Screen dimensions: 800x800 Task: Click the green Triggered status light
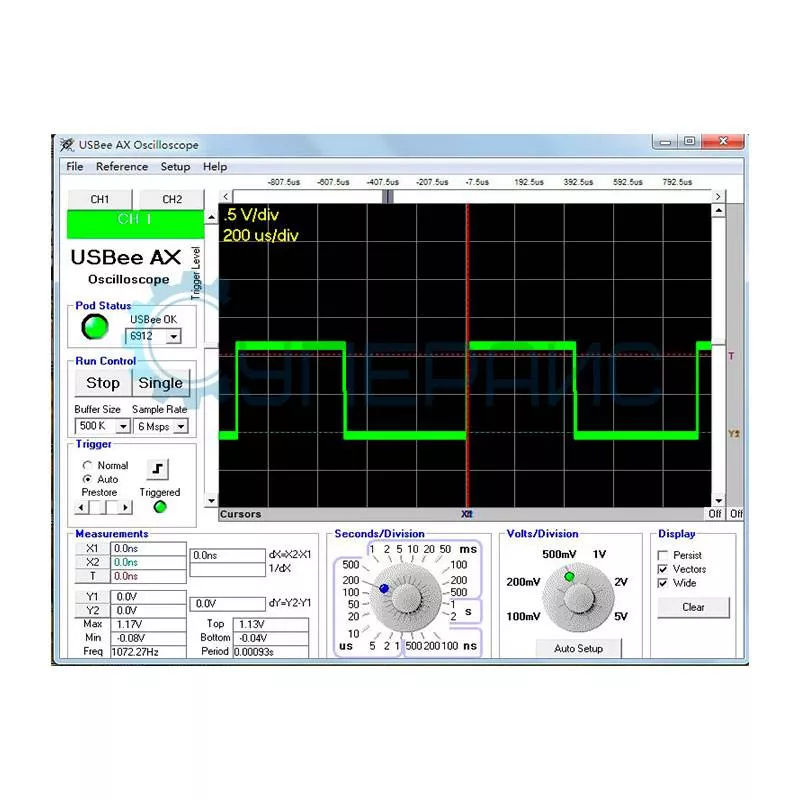(x=160, y=507)
